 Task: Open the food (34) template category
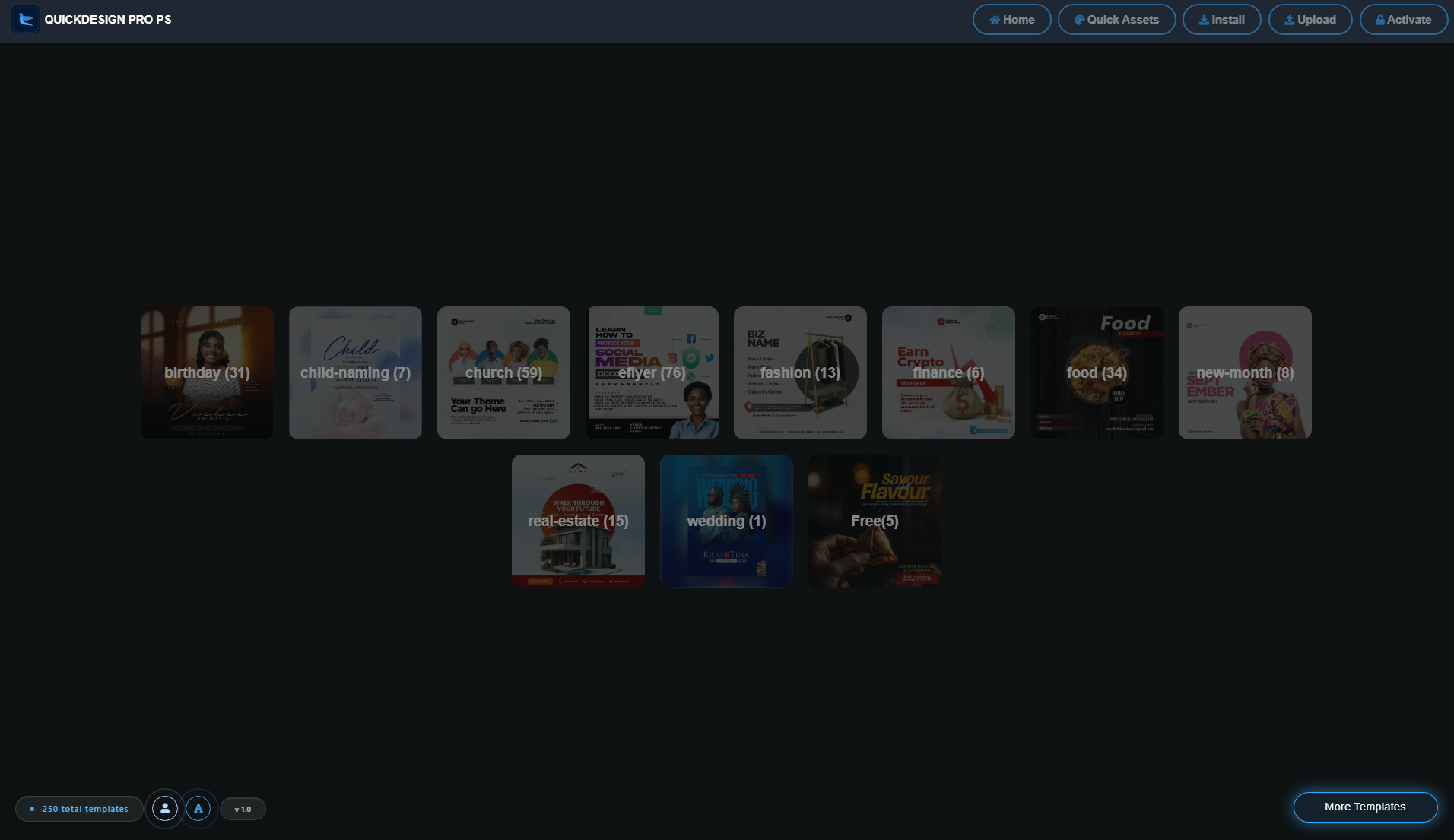click(x=1096, y=372)
